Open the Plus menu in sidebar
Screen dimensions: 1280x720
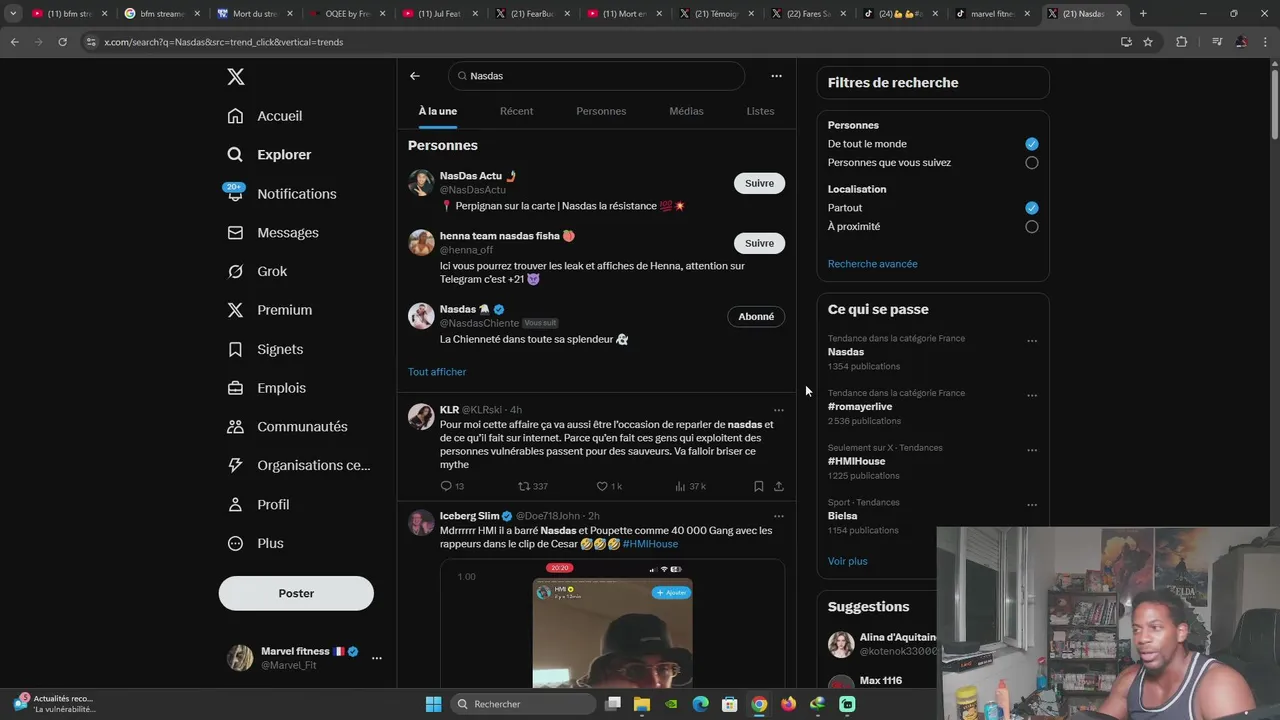coord(255,543)
